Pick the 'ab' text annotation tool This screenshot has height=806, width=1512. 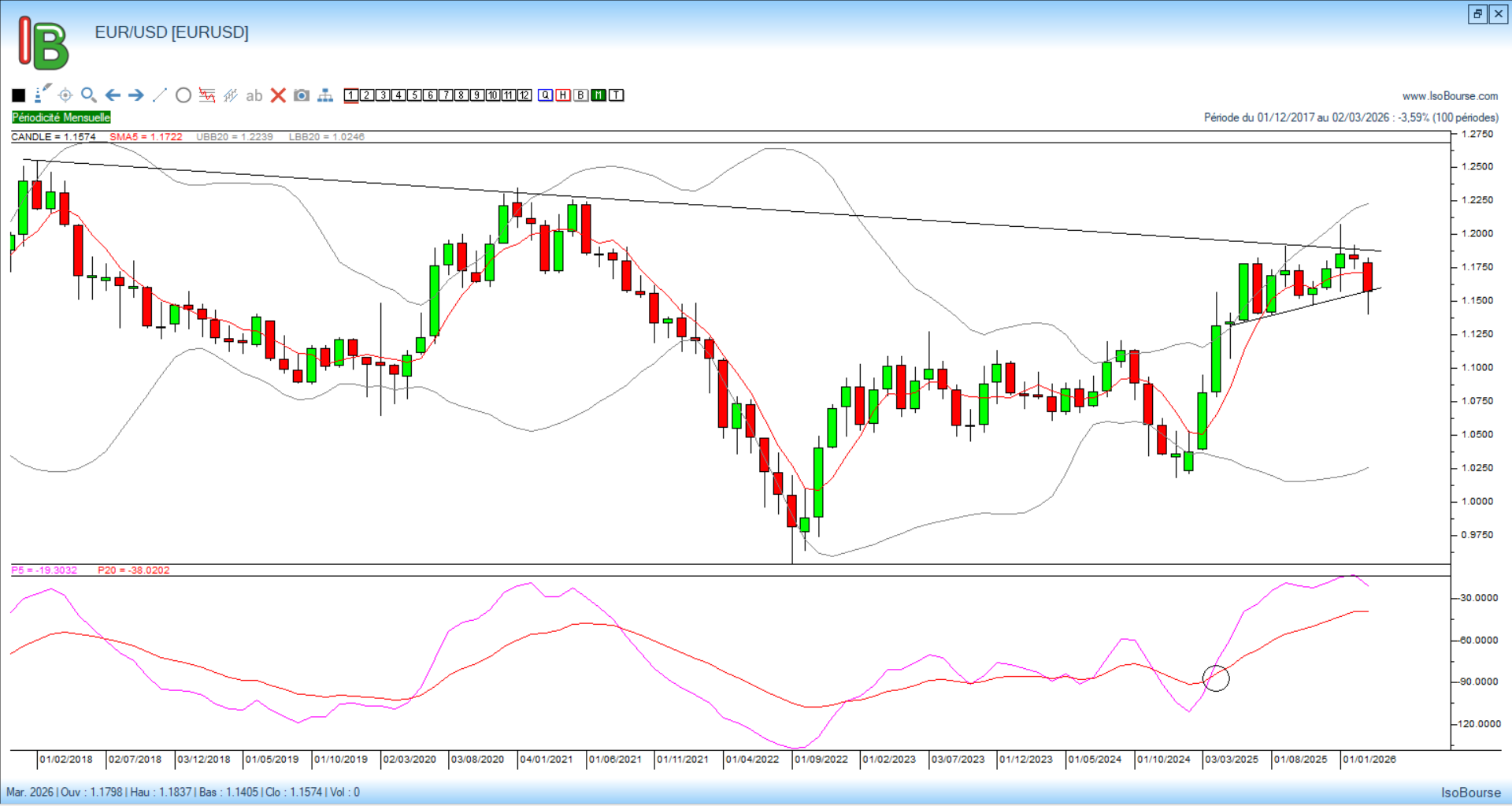tap(254, 95)
